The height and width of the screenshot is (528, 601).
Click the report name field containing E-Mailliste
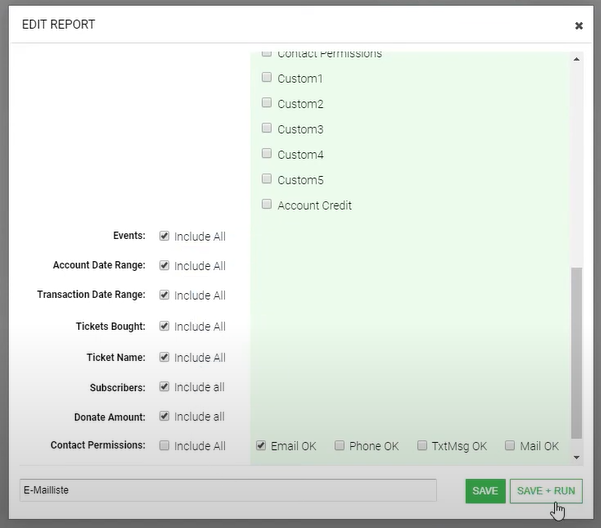point(228,491)
